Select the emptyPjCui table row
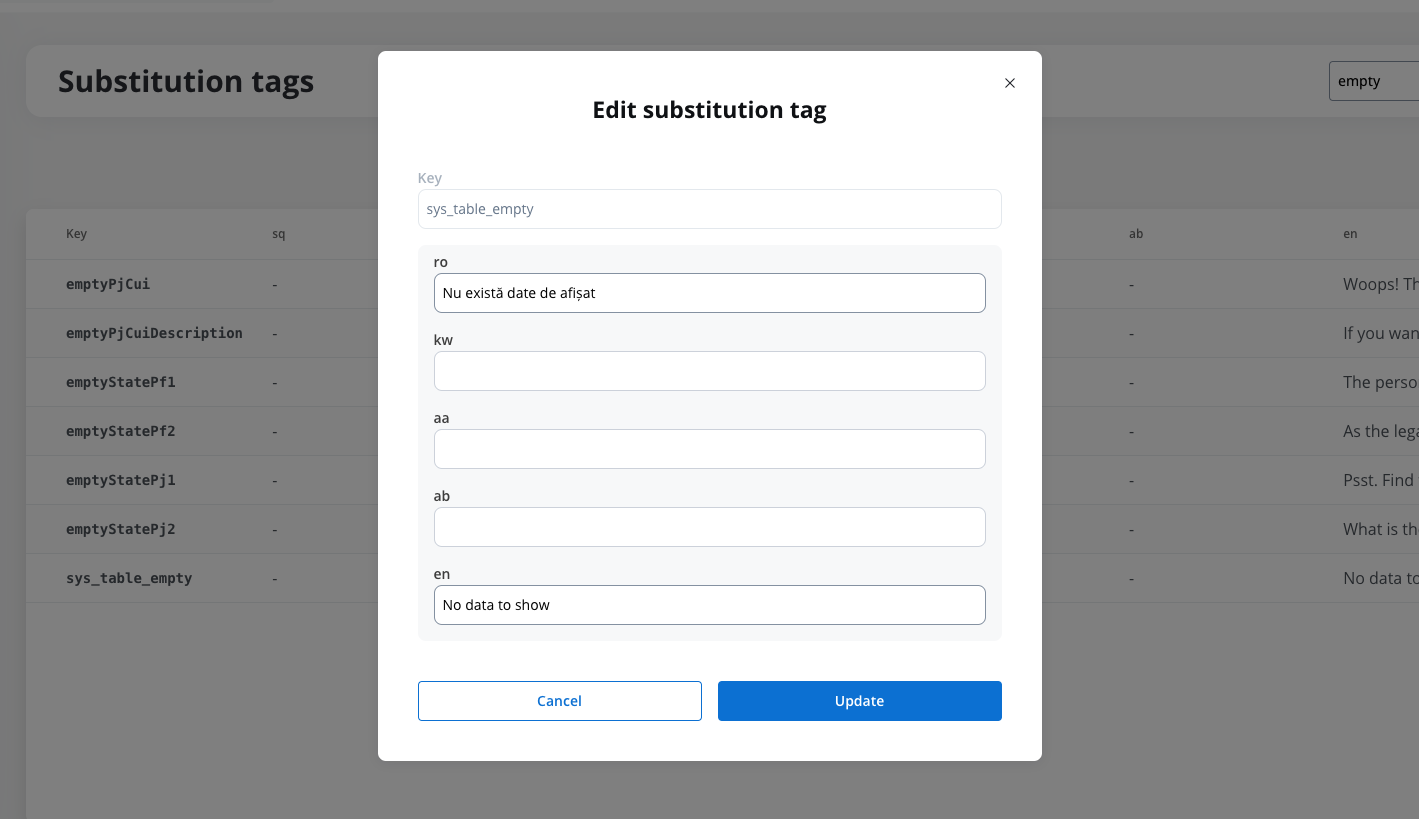 pos(722,284)
